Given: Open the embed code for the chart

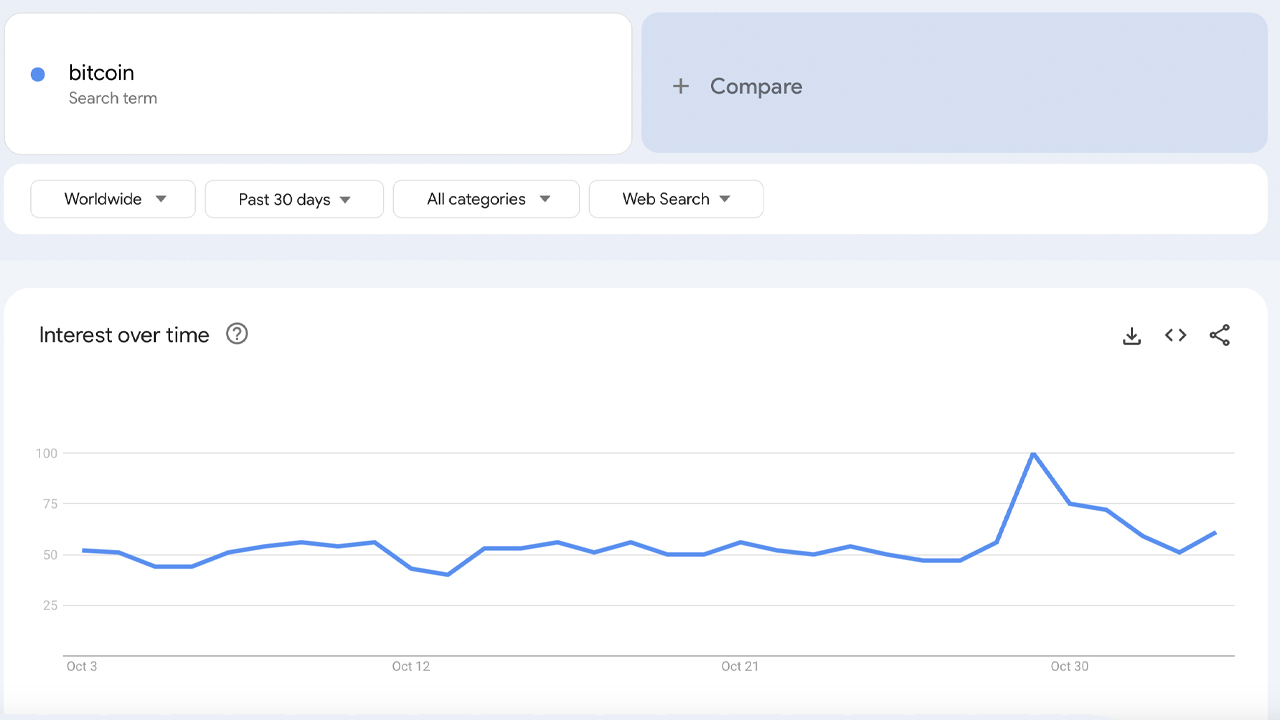Looking at the screenshot, I should [1175, 336].
